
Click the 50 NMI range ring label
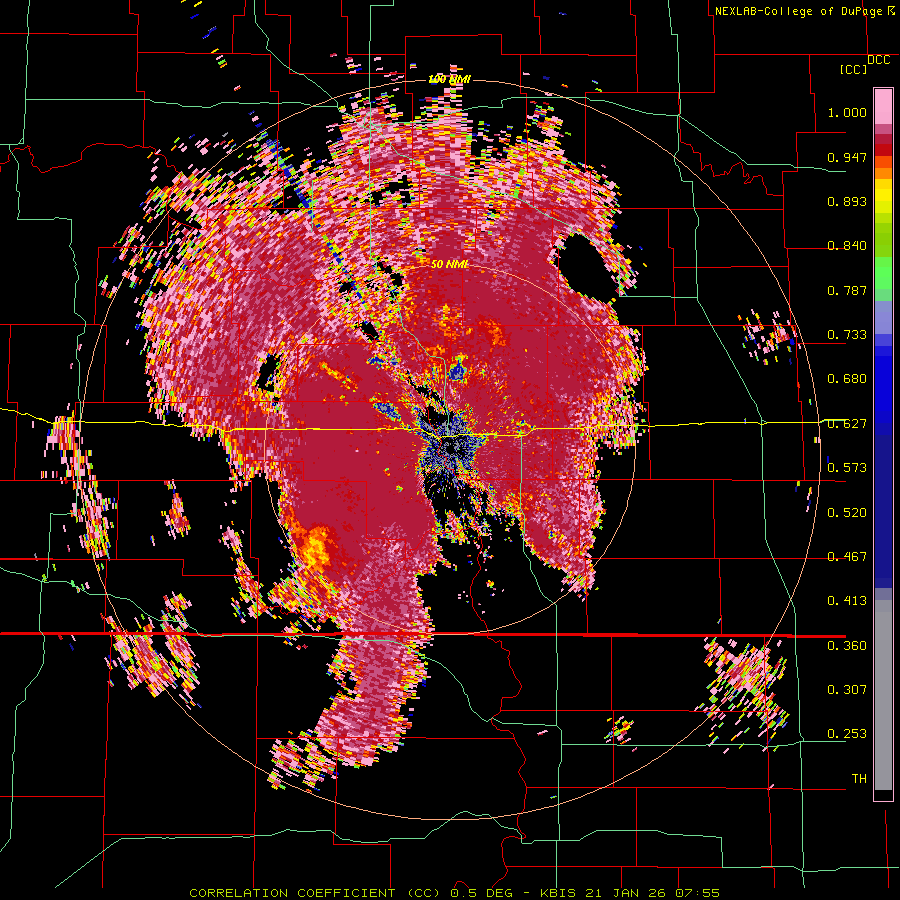pos(450,264)
